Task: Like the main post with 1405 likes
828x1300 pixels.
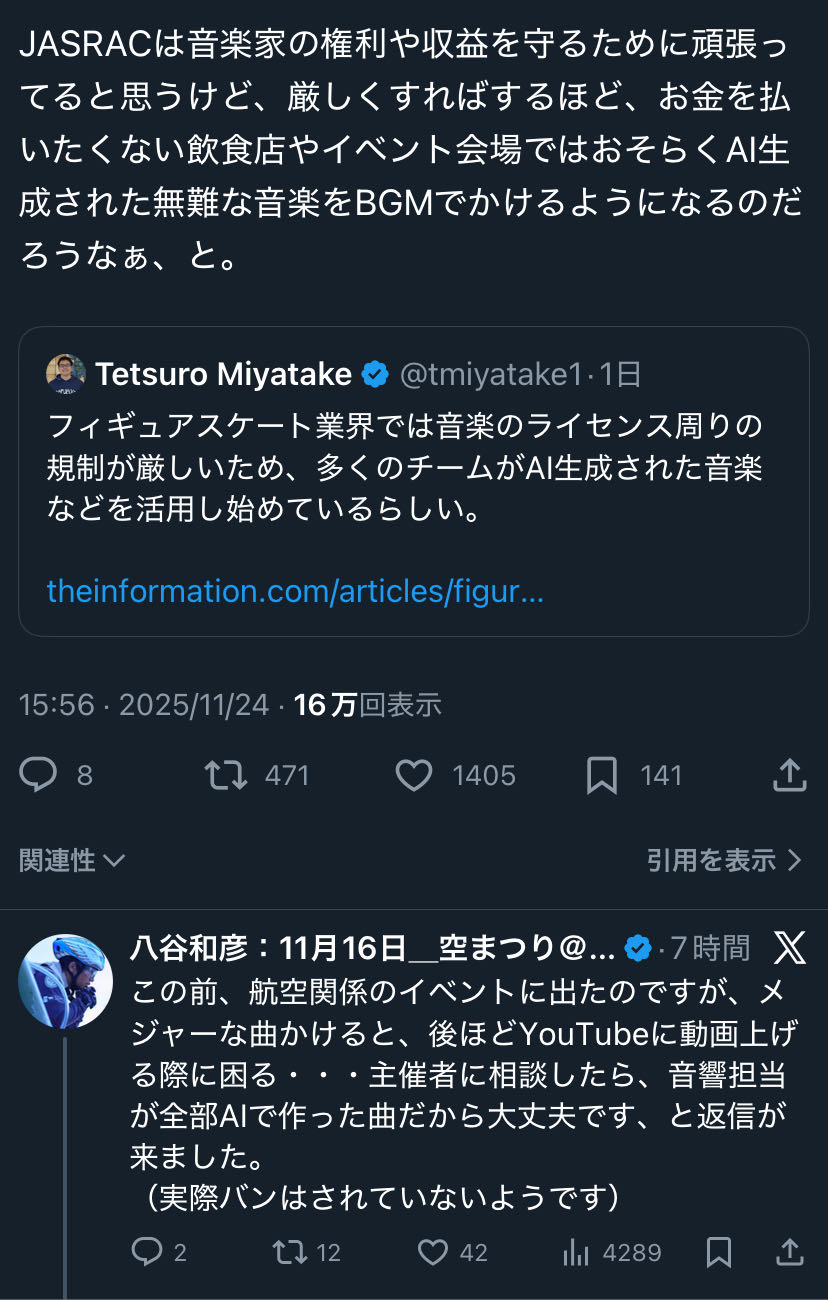Action: coord(414,775)
